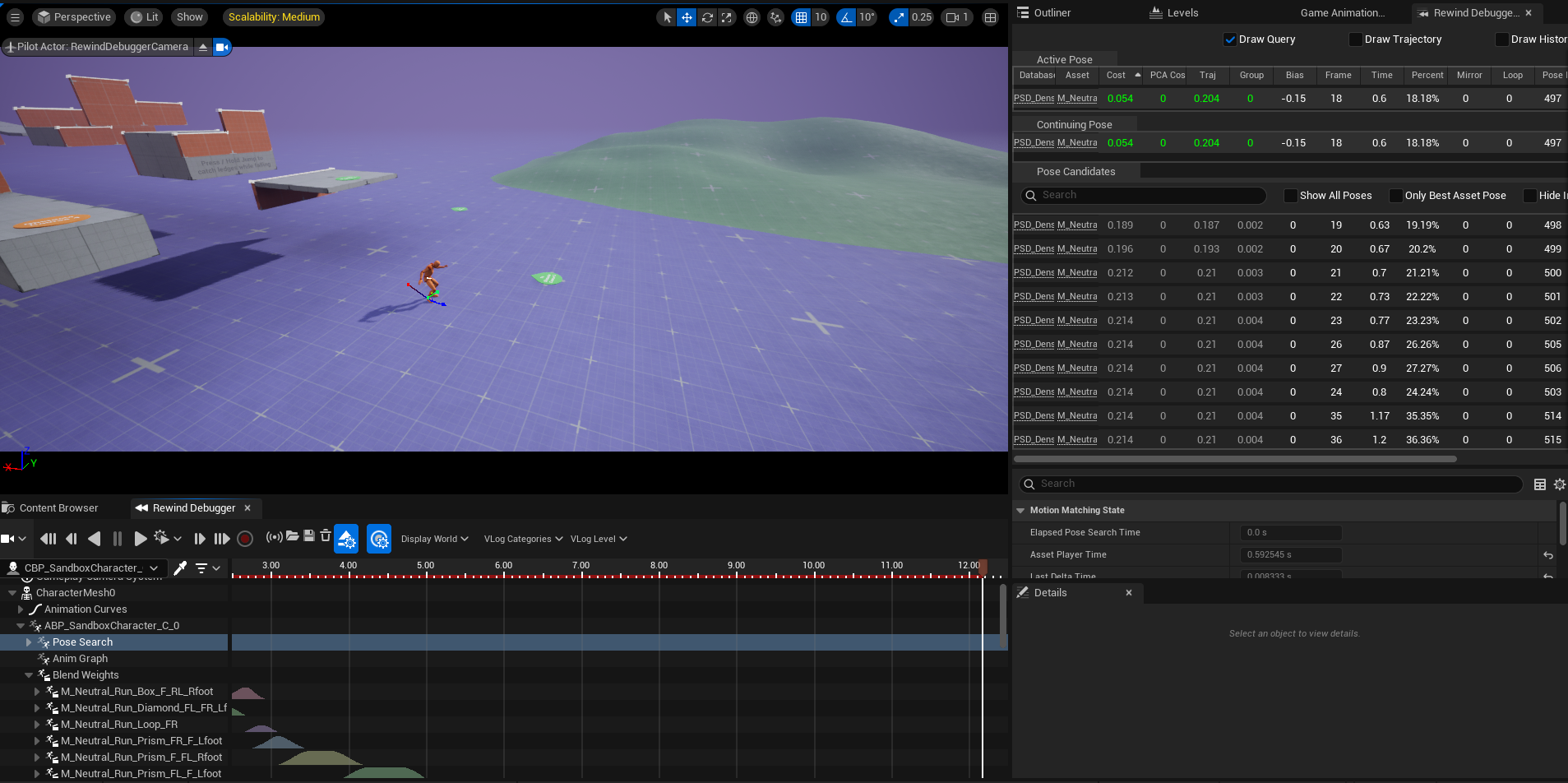The height and width of the screenshot is (783, 1568).
Task: Activate the Scale gizmo tool
Action: [727, 17]
